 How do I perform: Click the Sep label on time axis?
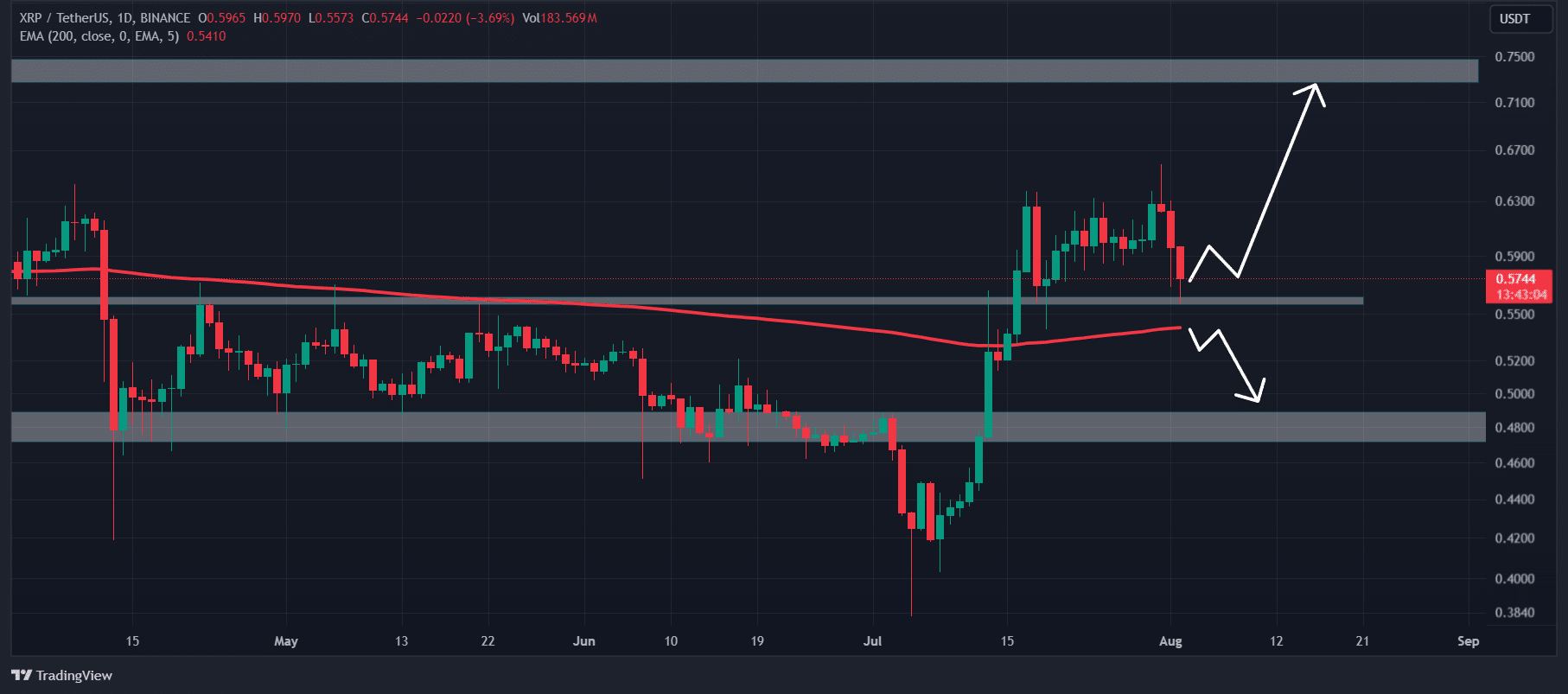[1468, 641]
